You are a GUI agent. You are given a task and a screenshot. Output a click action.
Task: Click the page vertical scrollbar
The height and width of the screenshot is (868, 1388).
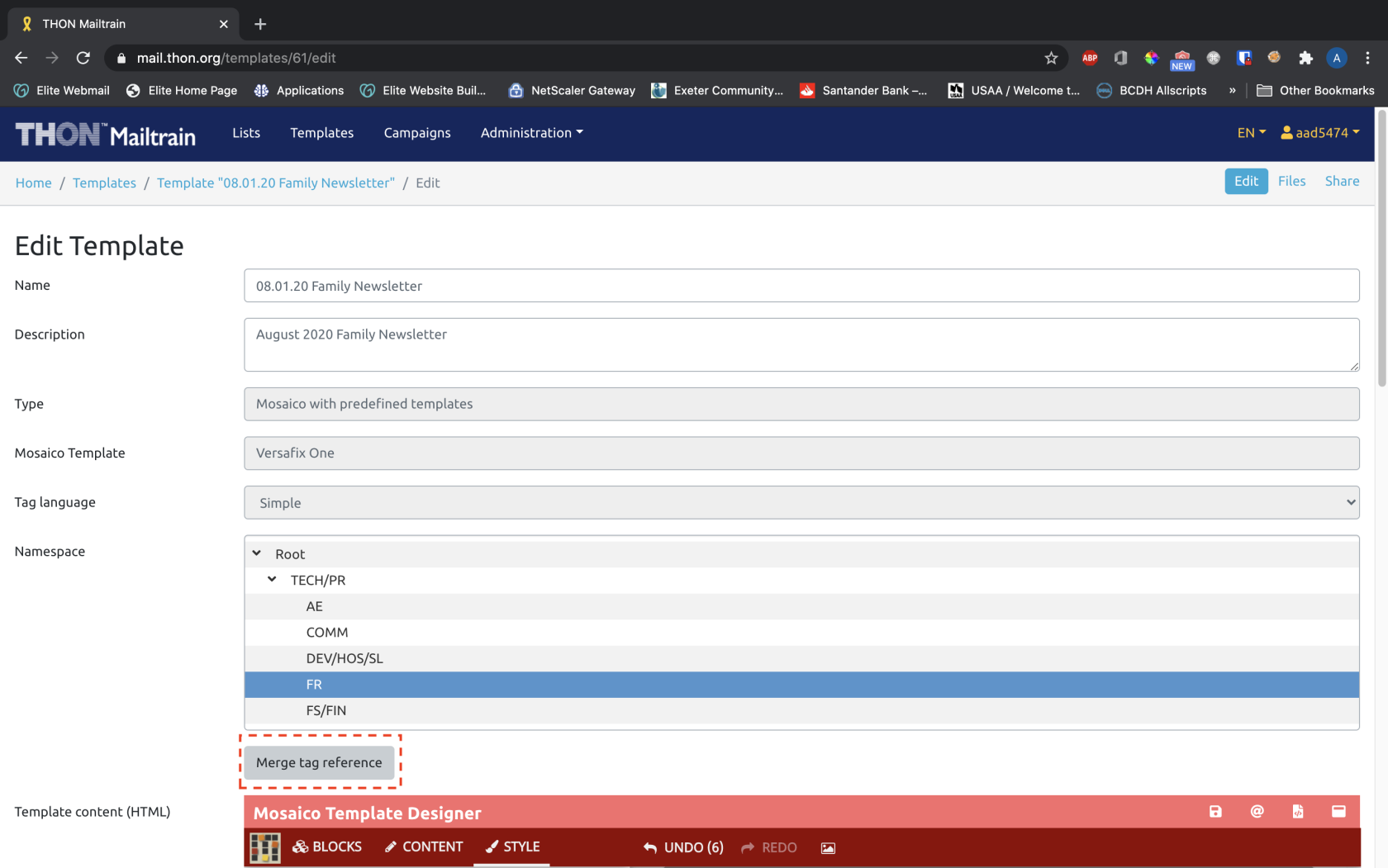(1381, 248)
